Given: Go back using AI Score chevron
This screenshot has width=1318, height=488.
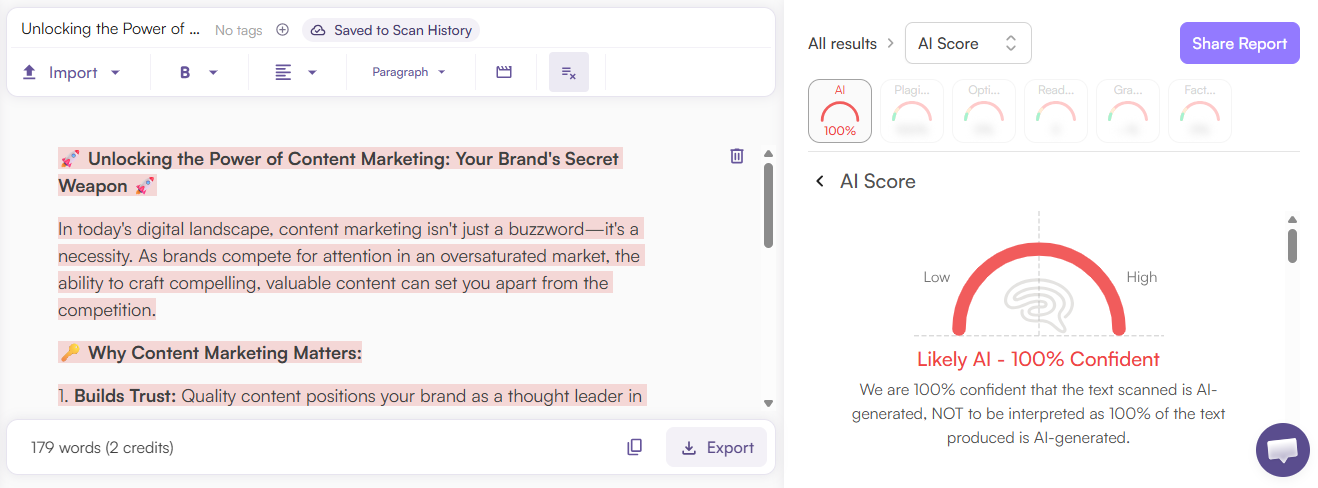Looking at the screenshot, I should click(820, 181).
